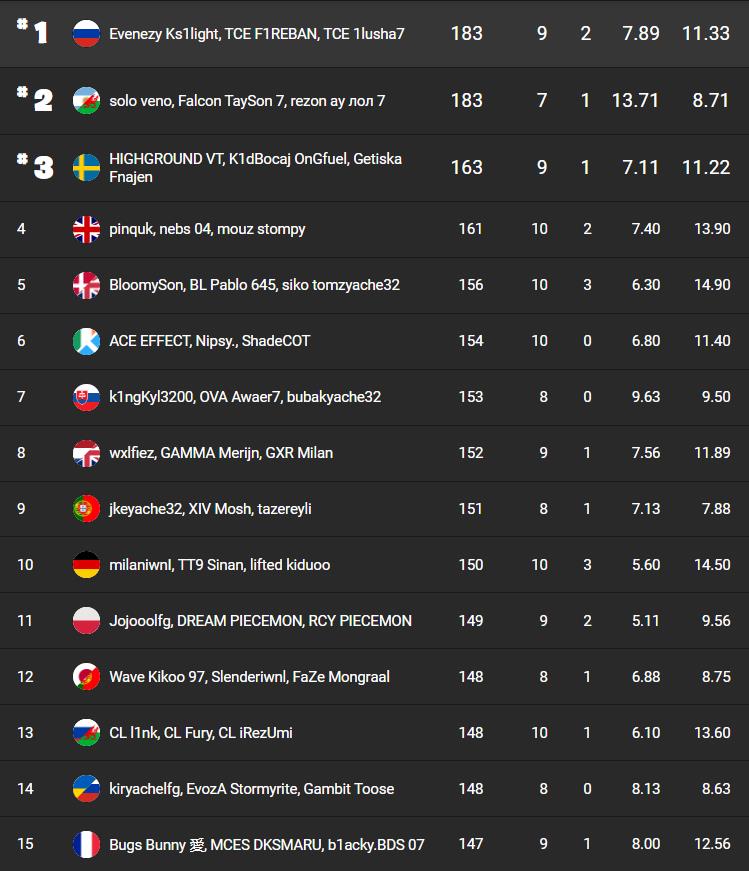
Task: Click the Swedish flag icon beside HIGHGROUND VT
Action: pyautogui.click(x=86, y=167)
